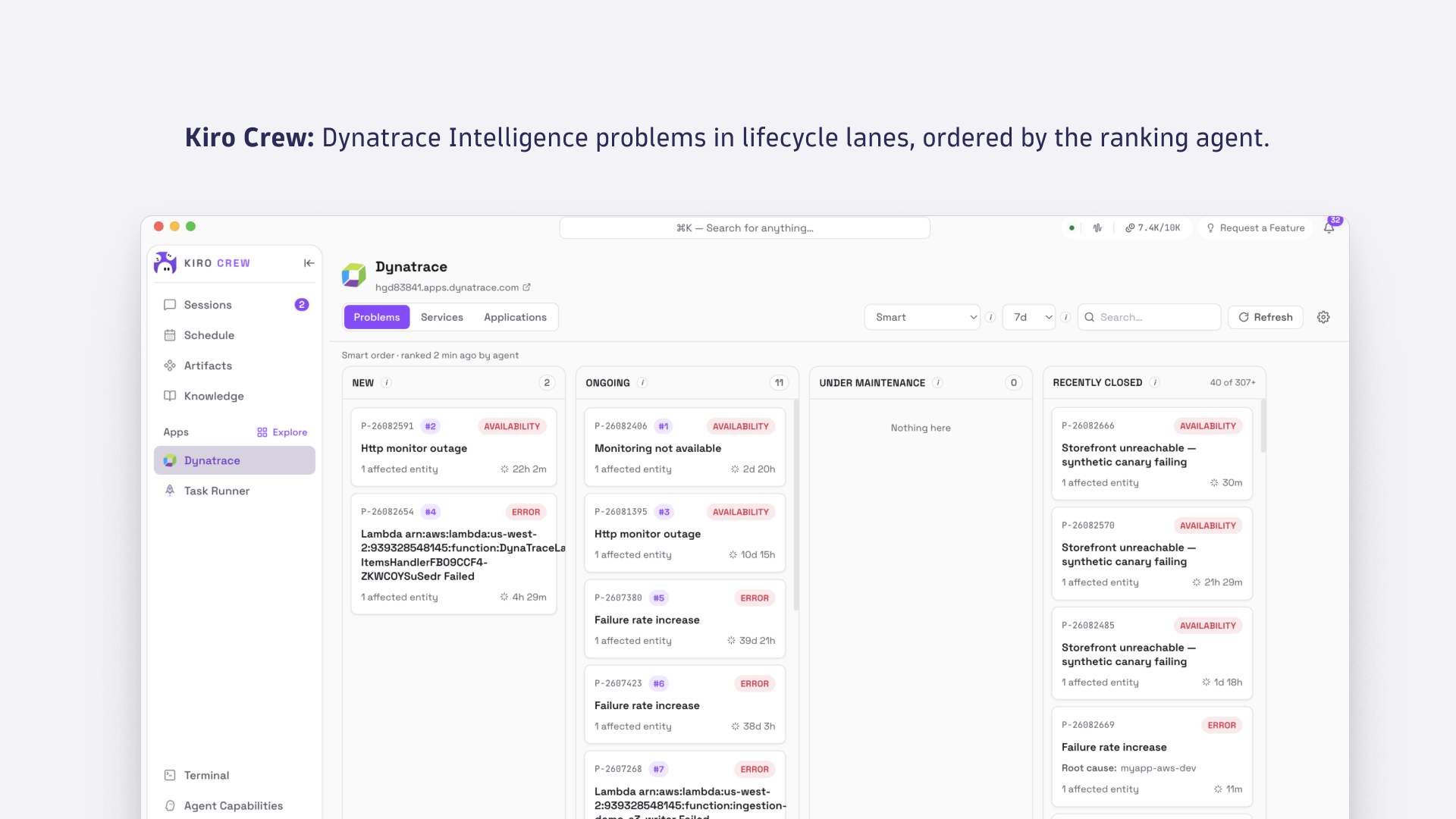Open problem card P-2607380 Failure rate increase
Viewport: 1456px width, 819px height.
click(x=685, y=619)
